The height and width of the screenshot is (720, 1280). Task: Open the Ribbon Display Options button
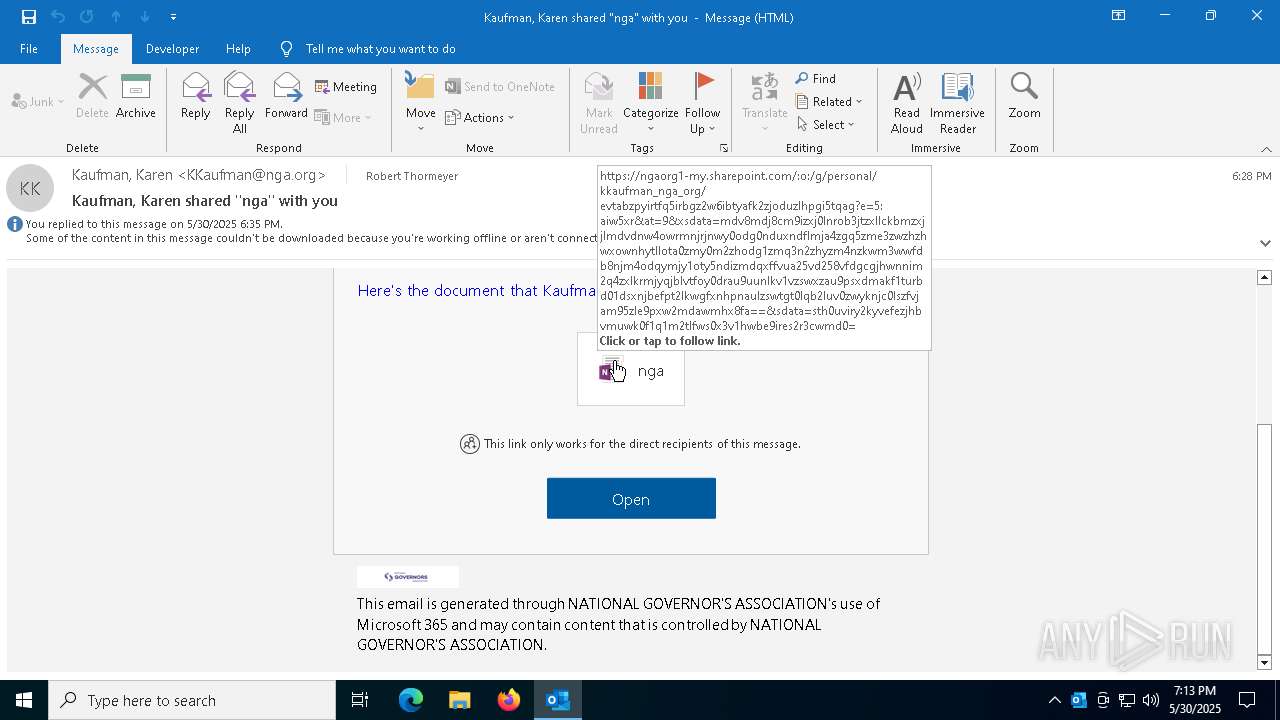pyautogui.click(x=1119, y=16)
